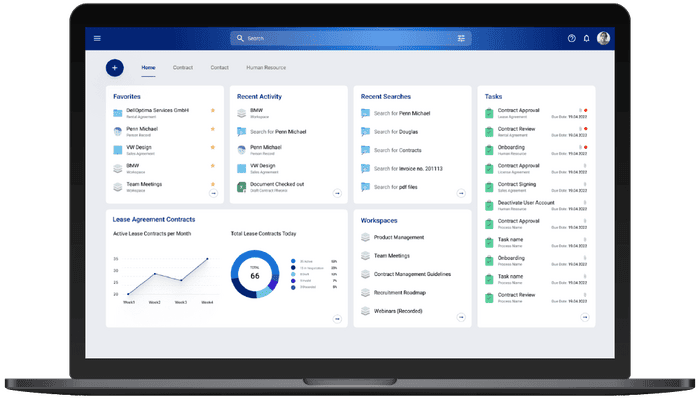The width and height of the screenshot is (700, 399).
Task: Click BMW workspace icon in Recent Activity
Action: [x=242, y=113]
